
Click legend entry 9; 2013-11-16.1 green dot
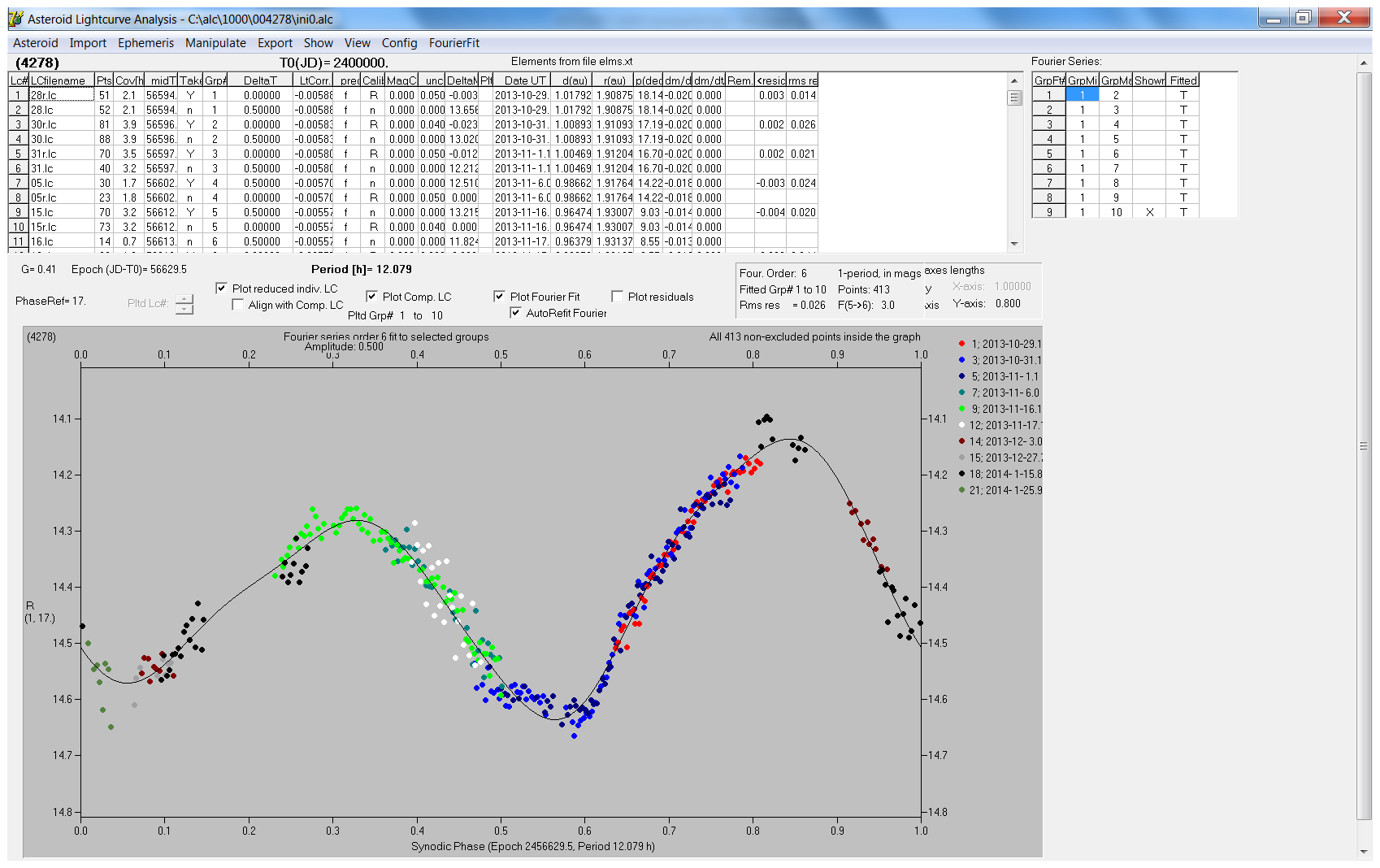click(x=961, y=409)
